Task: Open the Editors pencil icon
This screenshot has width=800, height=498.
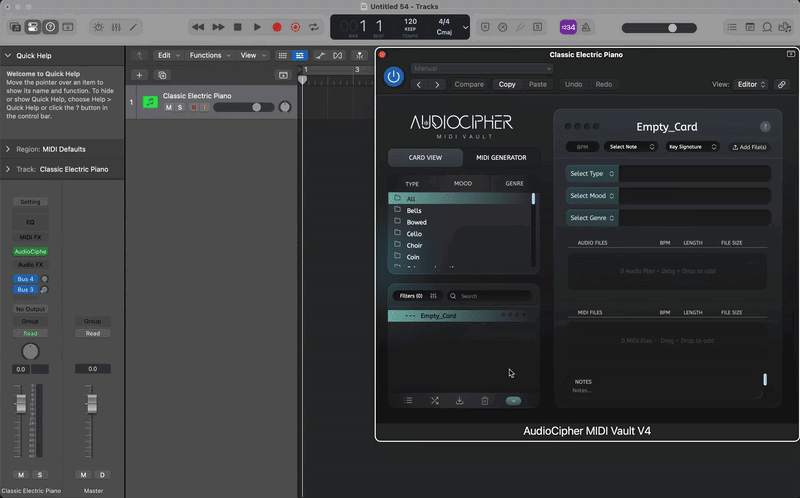Action: point(134,27)
